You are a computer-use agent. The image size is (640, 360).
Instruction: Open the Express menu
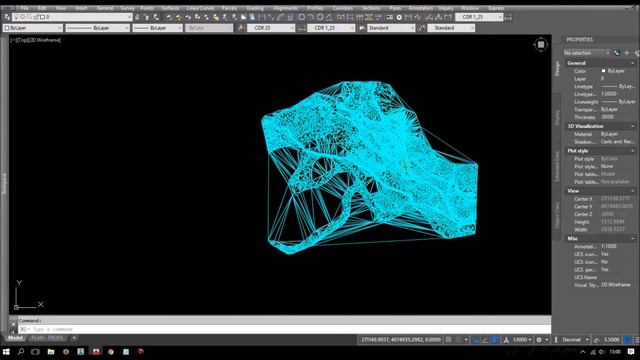pos(496,8)
